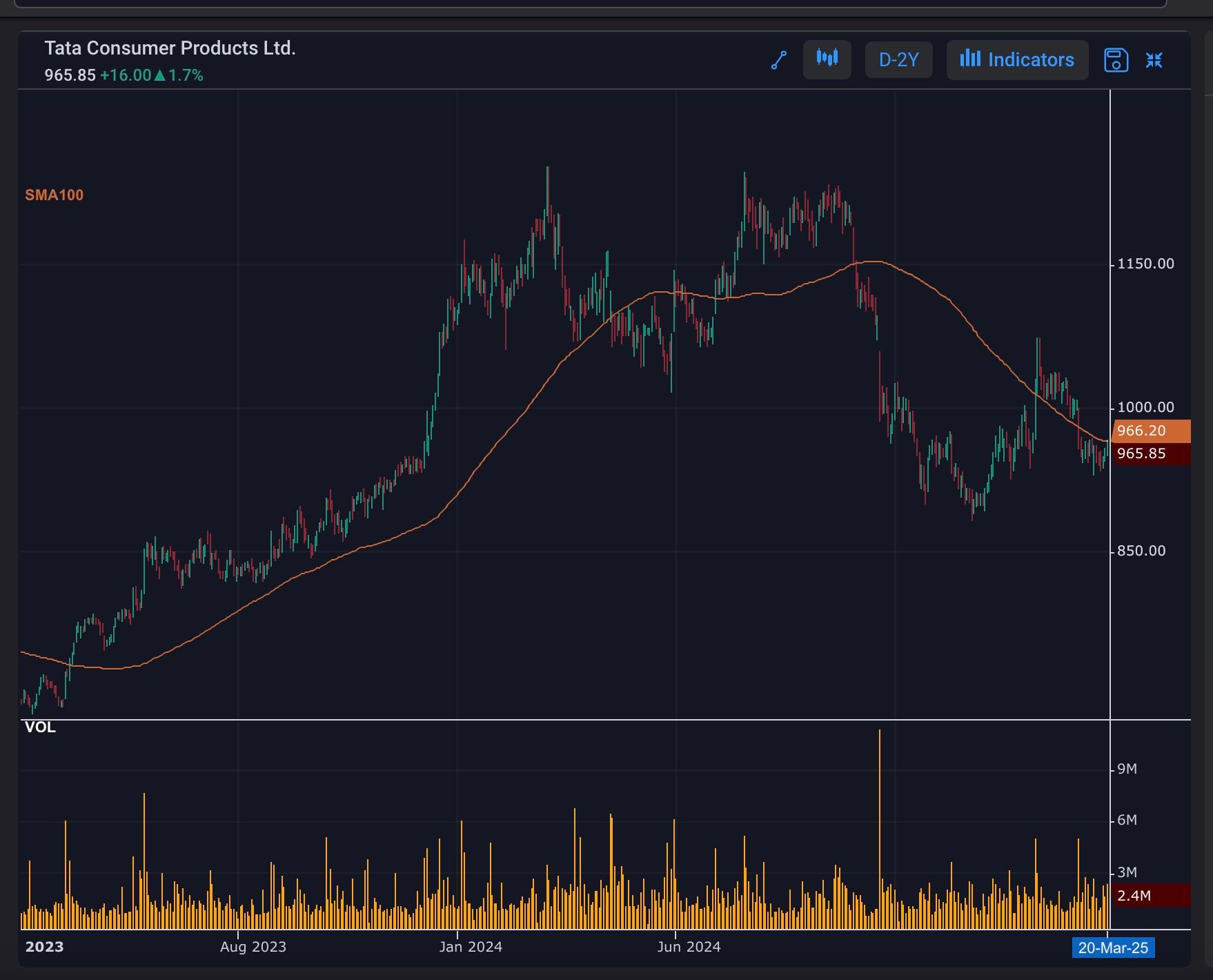Click the 1150.00 price axis label

pos(1145,264)
